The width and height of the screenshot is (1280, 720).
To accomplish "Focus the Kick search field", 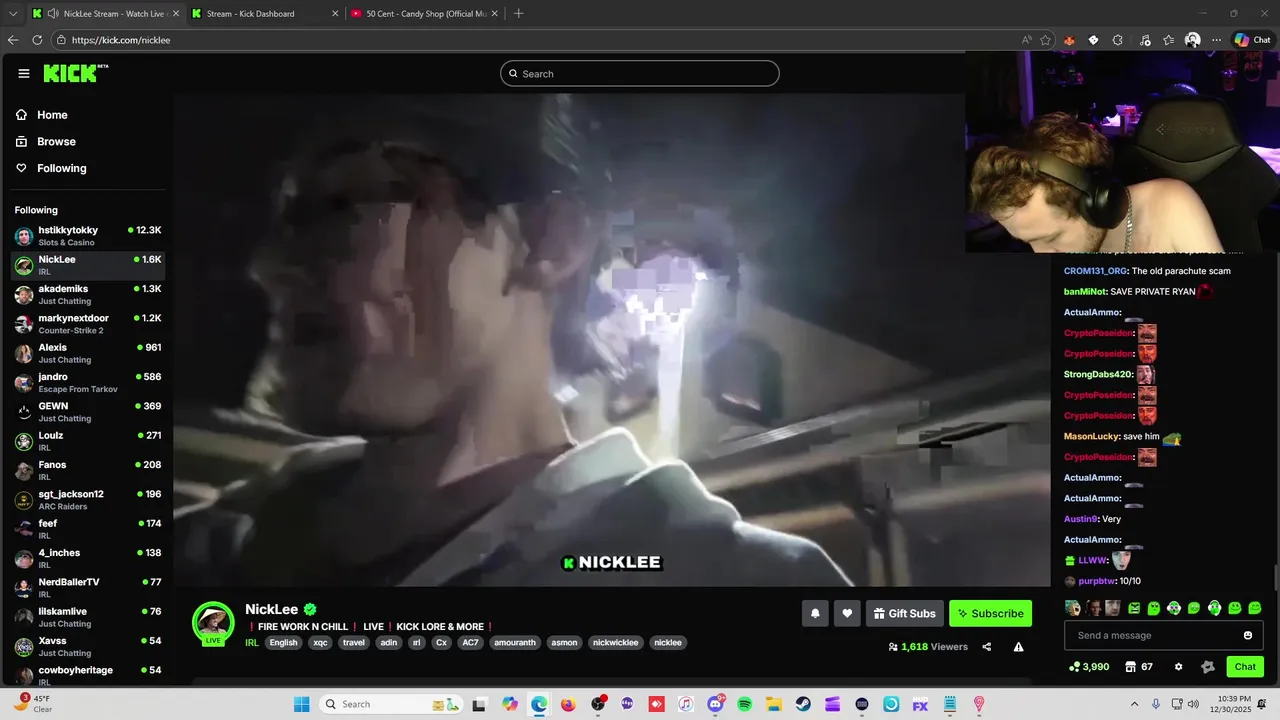I will (x=640, y=74).
